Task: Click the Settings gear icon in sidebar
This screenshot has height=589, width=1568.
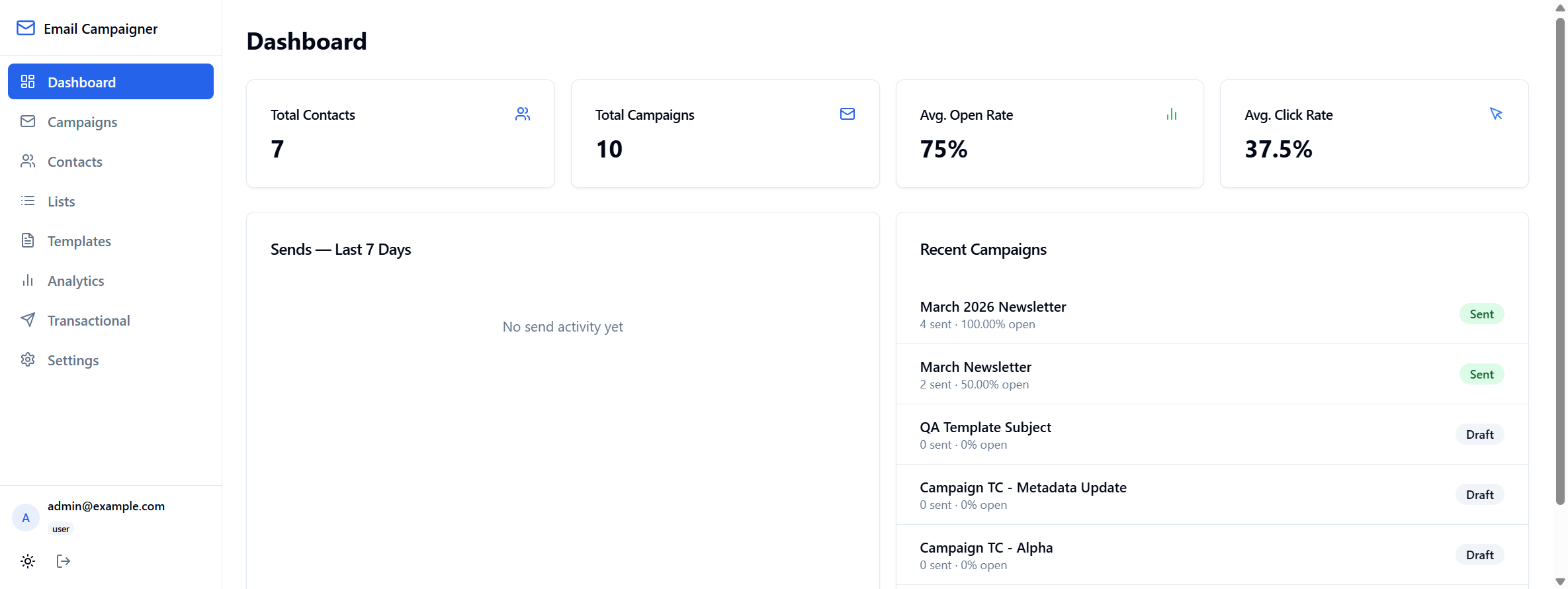Action: 28,359
